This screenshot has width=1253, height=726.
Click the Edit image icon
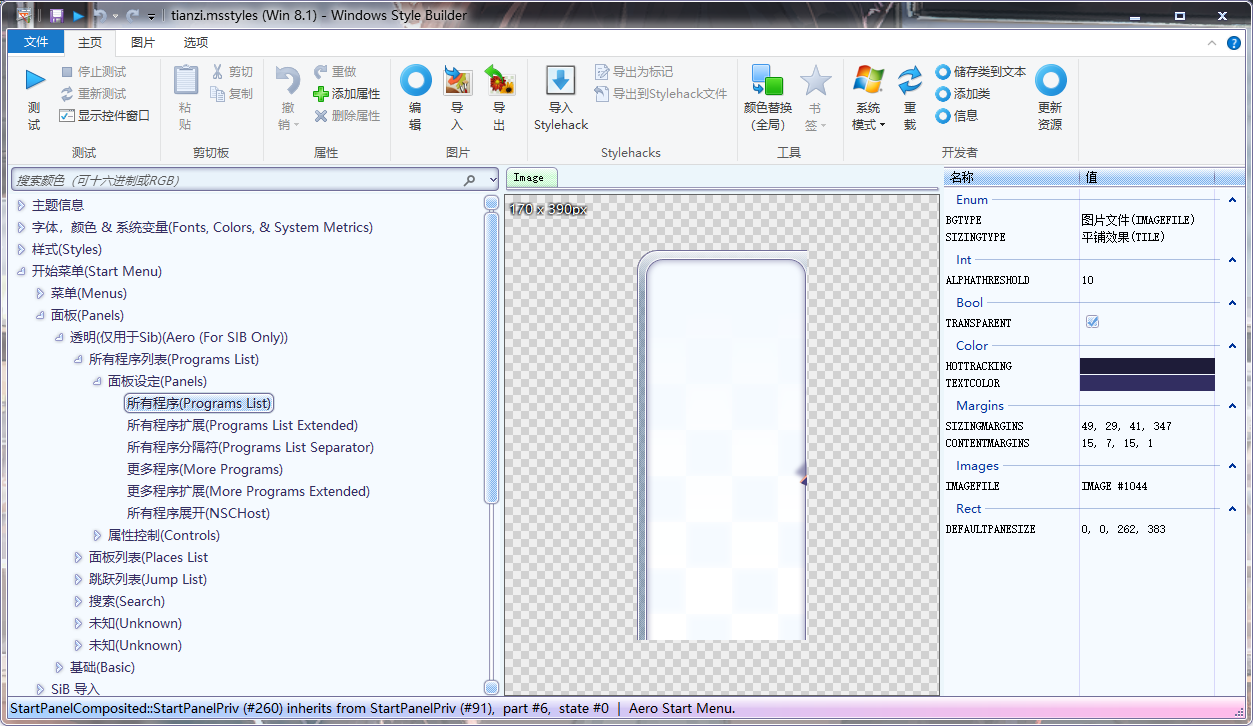pyautogui.click(x=415, y=81)
